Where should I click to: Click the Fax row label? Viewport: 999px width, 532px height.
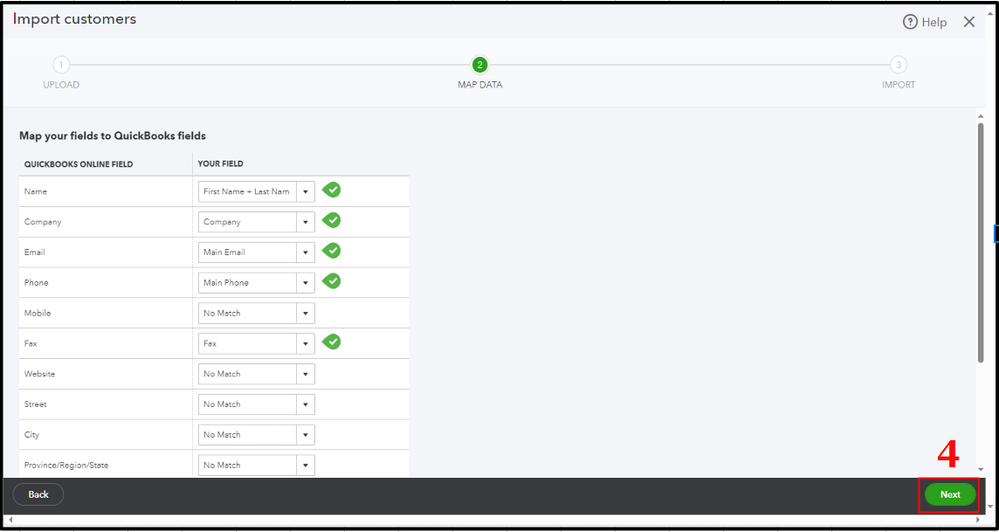pyautogui.click(x=31, y=343)
